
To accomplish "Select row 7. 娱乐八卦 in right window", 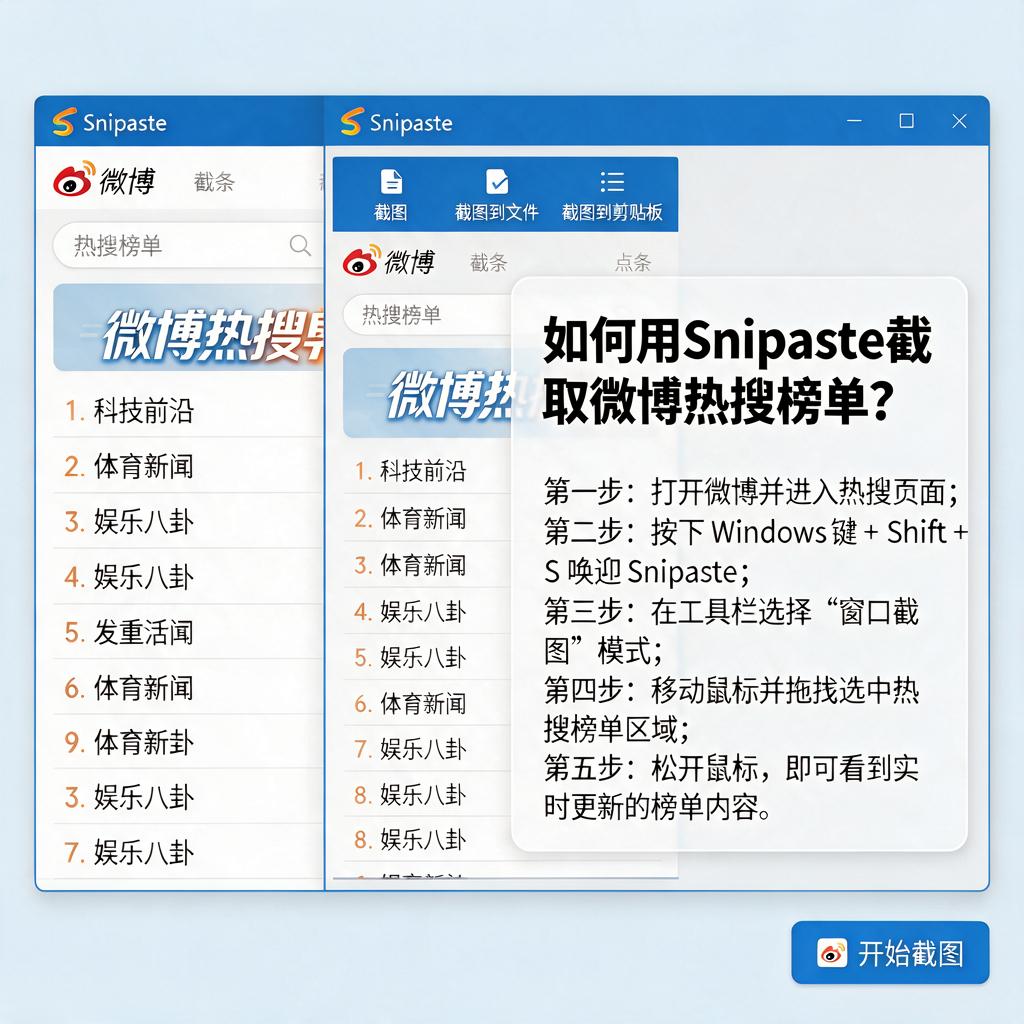I will [428, 748].
